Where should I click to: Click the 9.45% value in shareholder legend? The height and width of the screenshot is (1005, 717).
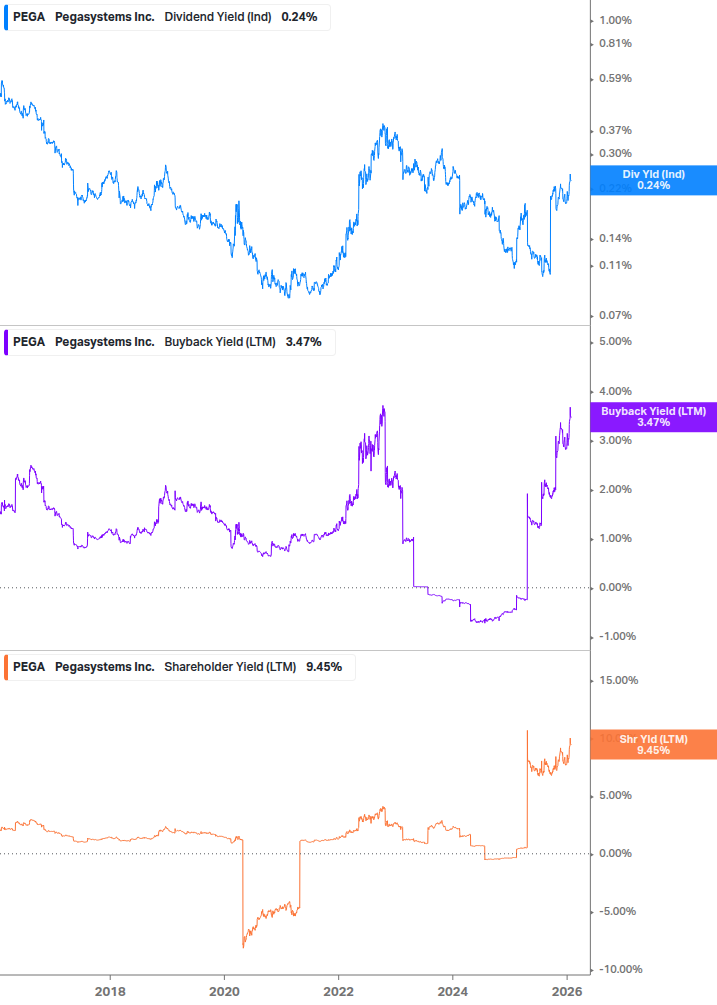pos(324,667)
